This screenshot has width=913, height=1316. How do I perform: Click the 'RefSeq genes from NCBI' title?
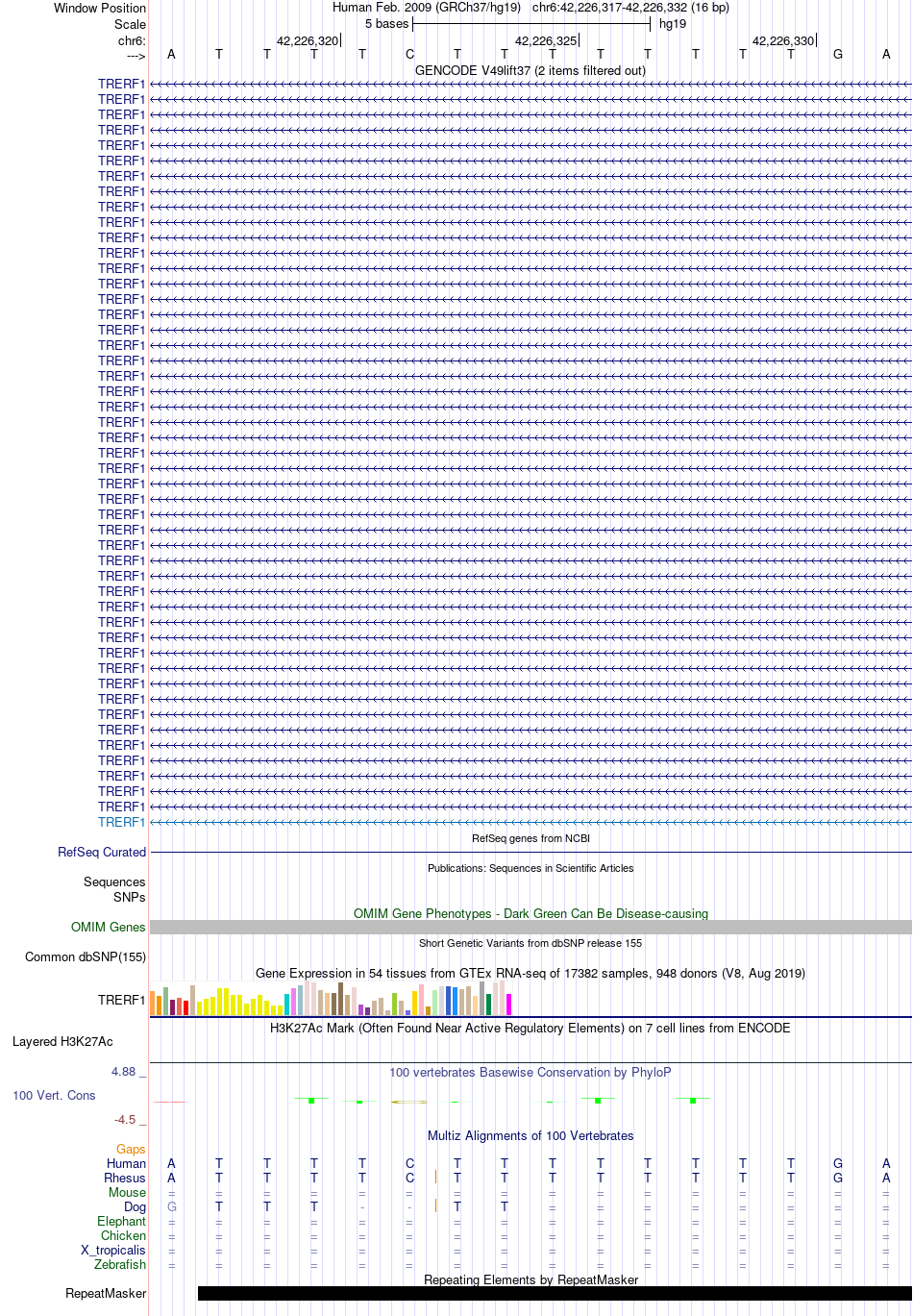pos(531,838)
